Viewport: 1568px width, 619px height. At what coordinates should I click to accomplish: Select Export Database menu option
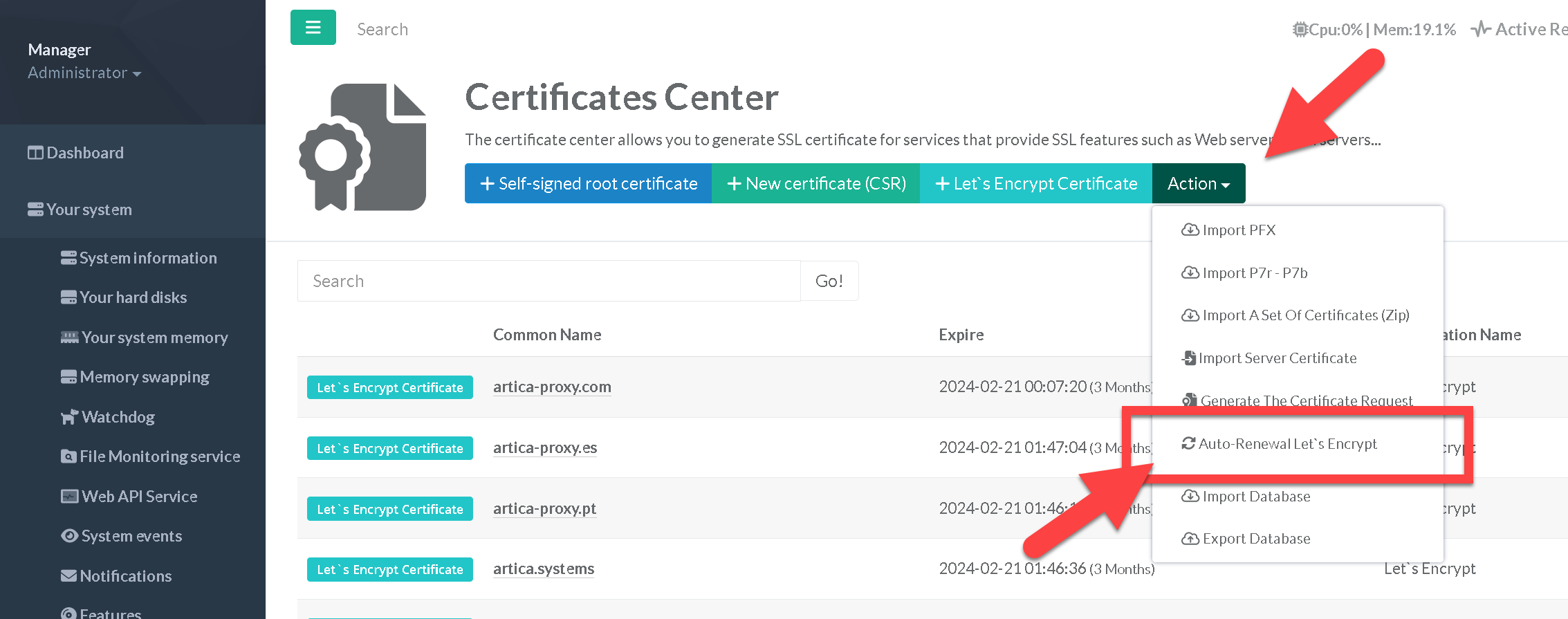pyautogui.click(x=1255, y=539)
